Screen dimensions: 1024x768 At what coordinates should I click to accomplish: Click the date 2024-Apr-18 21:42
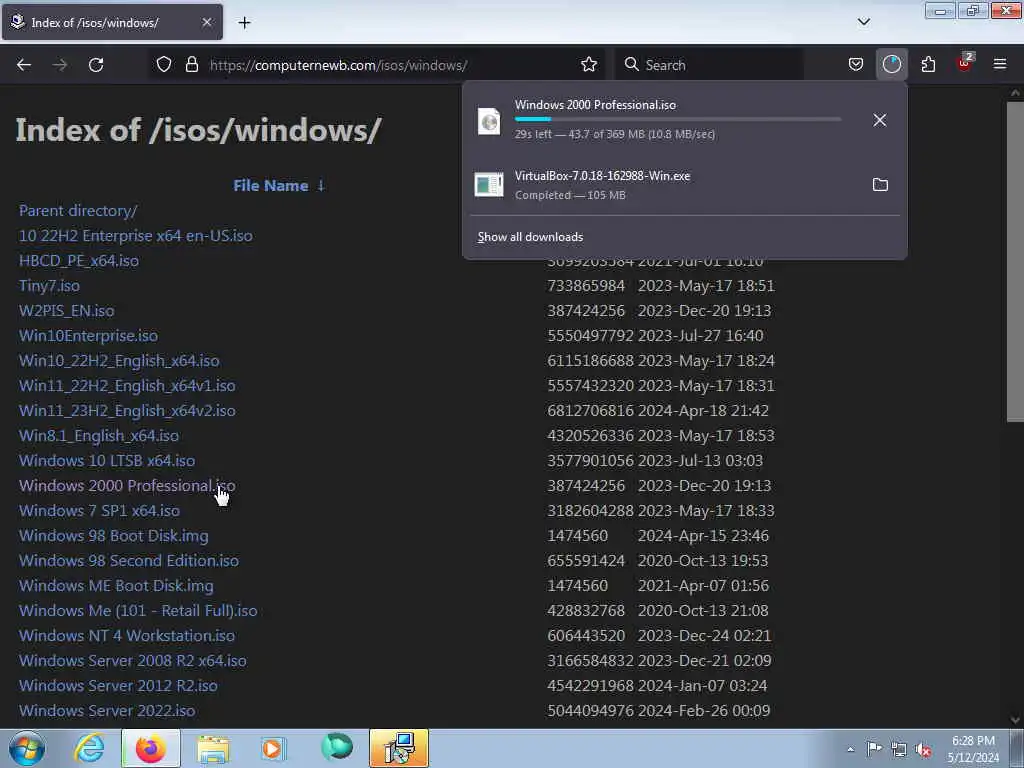point(703,411)
